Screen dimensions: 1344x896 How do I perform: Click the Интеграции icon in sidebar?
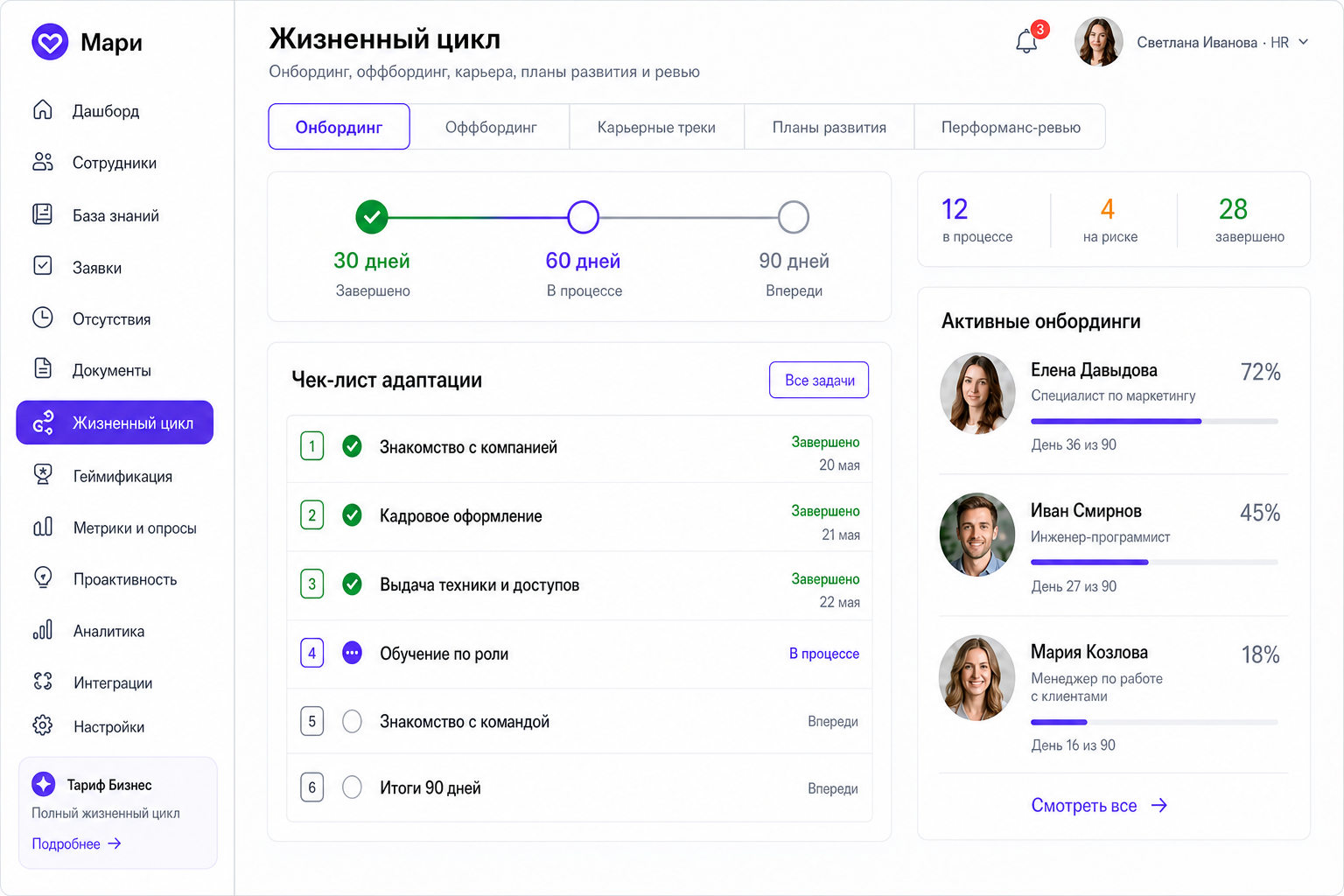point(43,681)
